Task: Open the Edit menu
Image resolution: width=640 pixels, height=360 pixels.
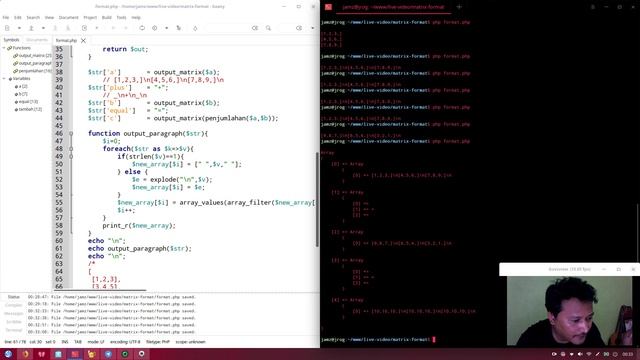Action: pyautogui.click(x=18, y=18)
